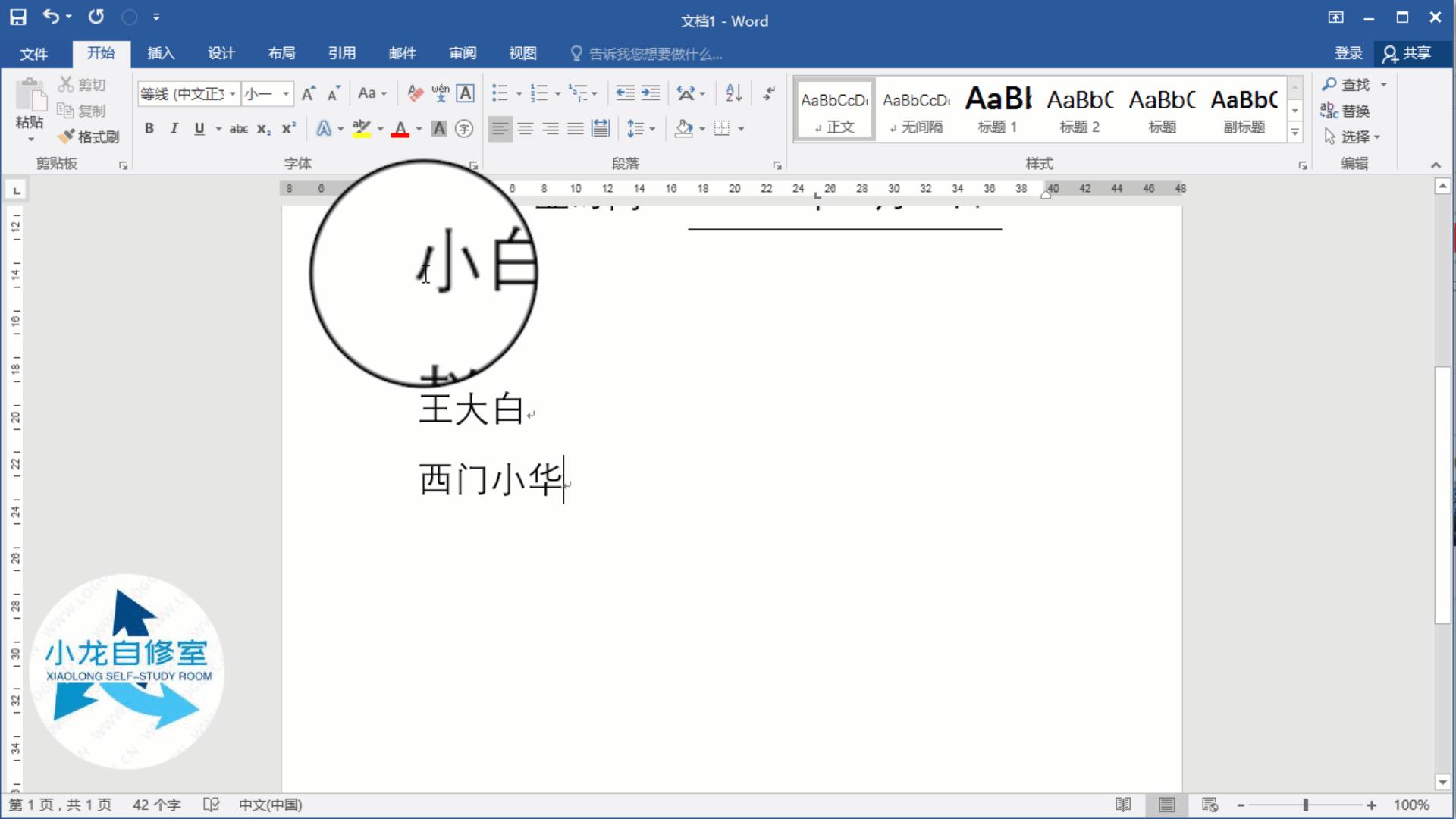Apply subscript formatting
Screen dimensions: 1456x819
[x=262, y=130]
